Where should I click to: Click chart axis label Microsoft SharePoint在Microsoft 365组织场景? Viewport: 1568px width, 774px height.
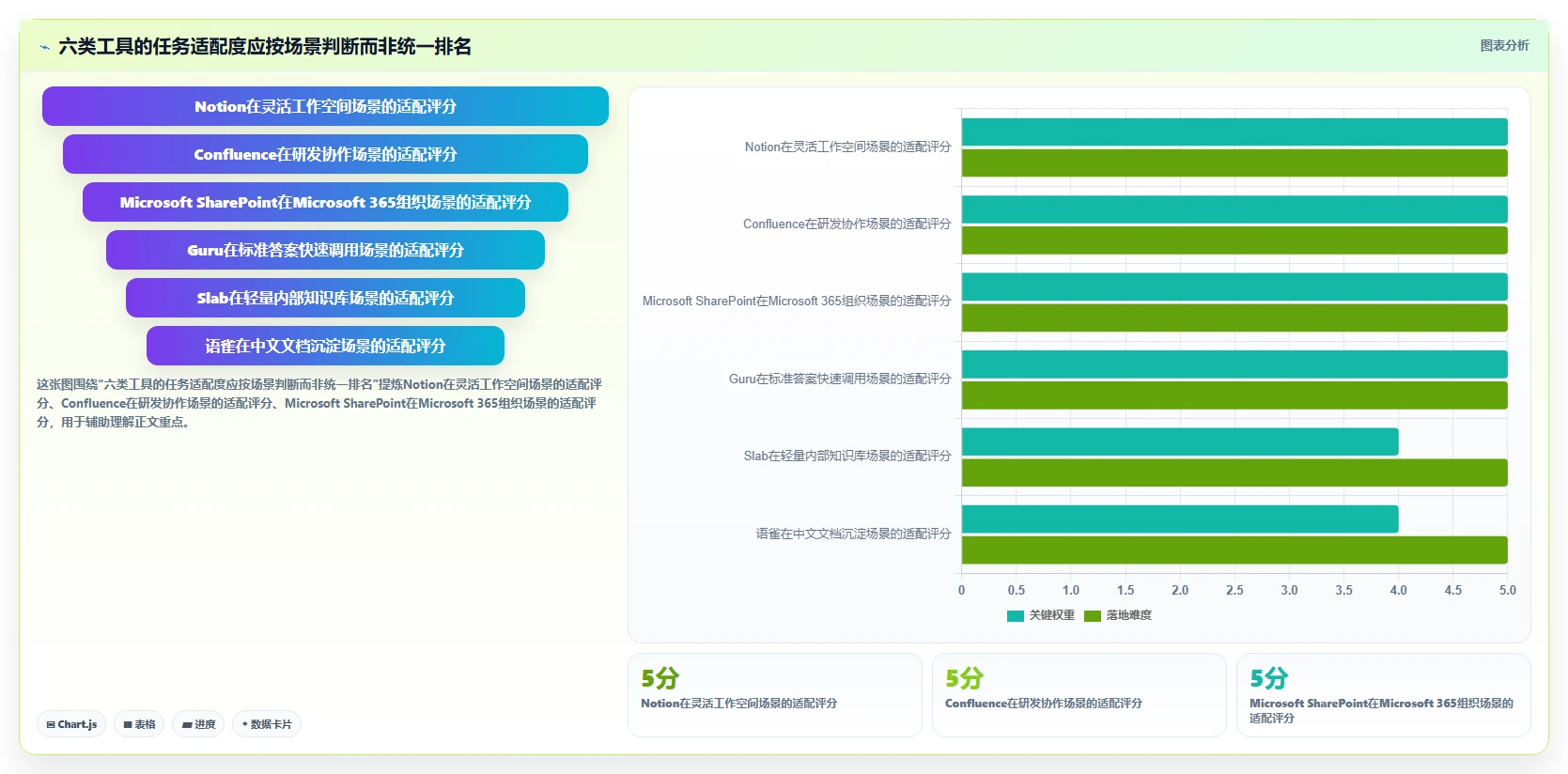pos(797,301)
